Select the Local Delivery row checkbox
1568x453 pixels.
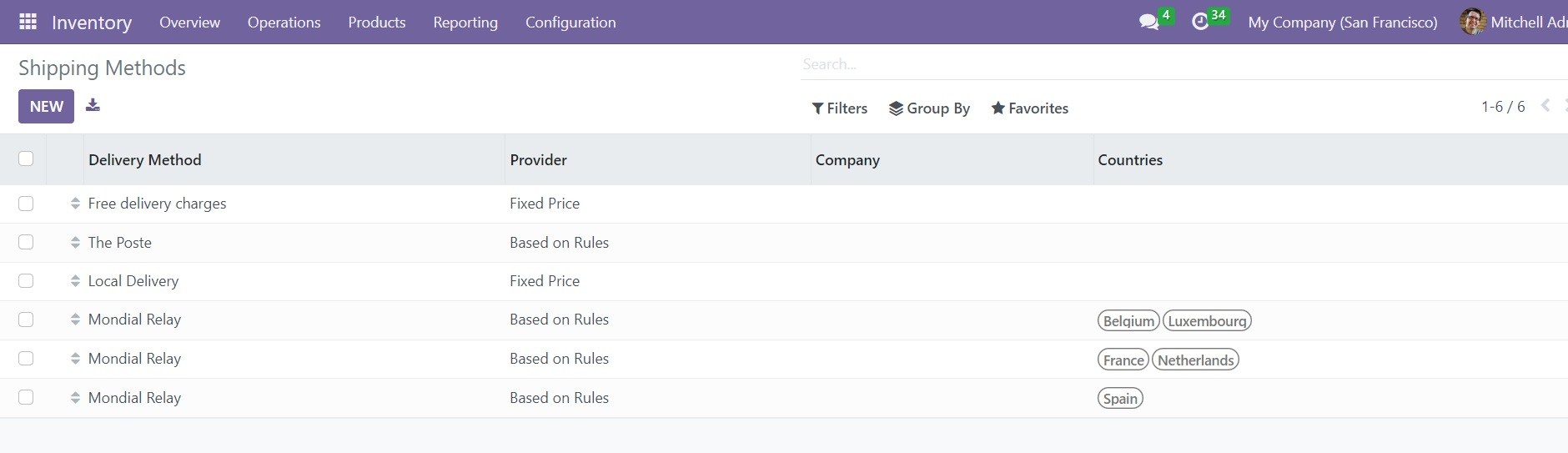26,281
